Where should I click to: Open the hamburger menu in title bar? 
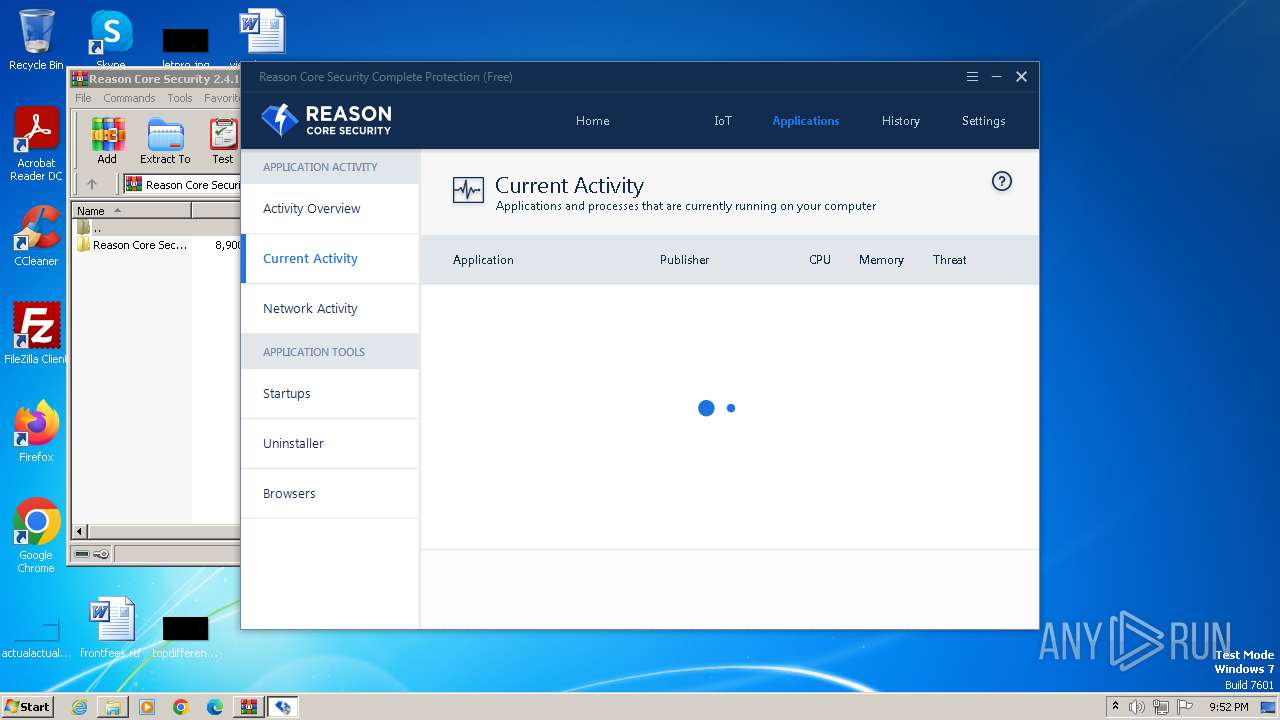[972, 76]
